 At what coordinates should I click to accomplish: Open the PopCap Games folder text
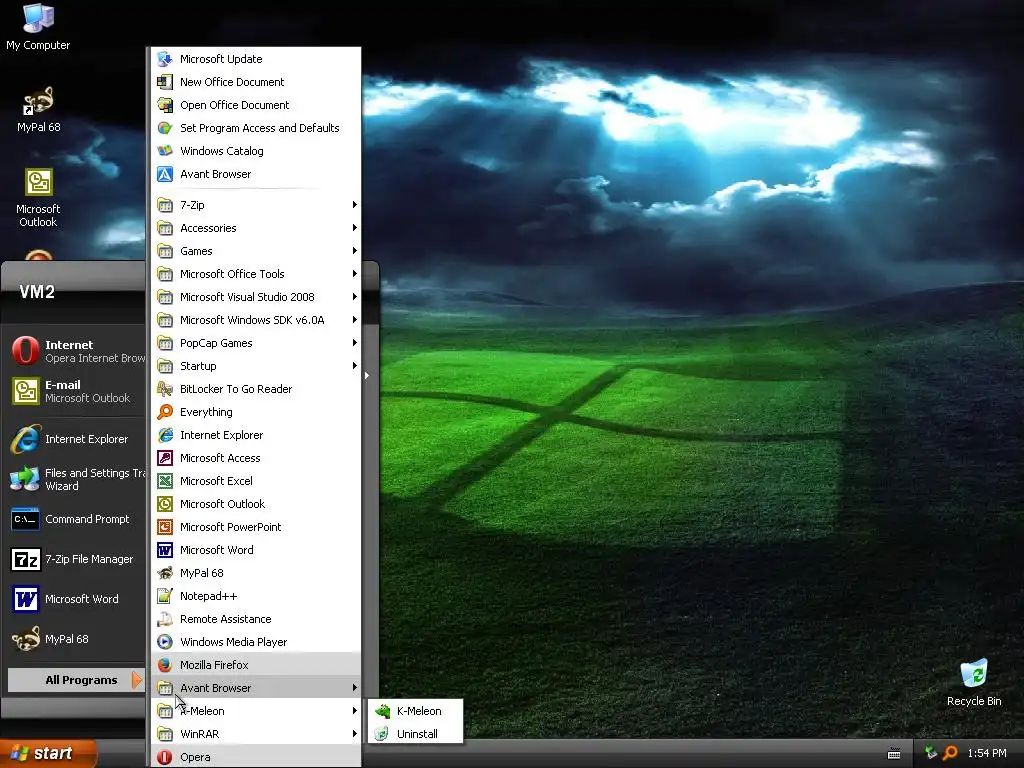pyautogui.click(x=216, y=343)
